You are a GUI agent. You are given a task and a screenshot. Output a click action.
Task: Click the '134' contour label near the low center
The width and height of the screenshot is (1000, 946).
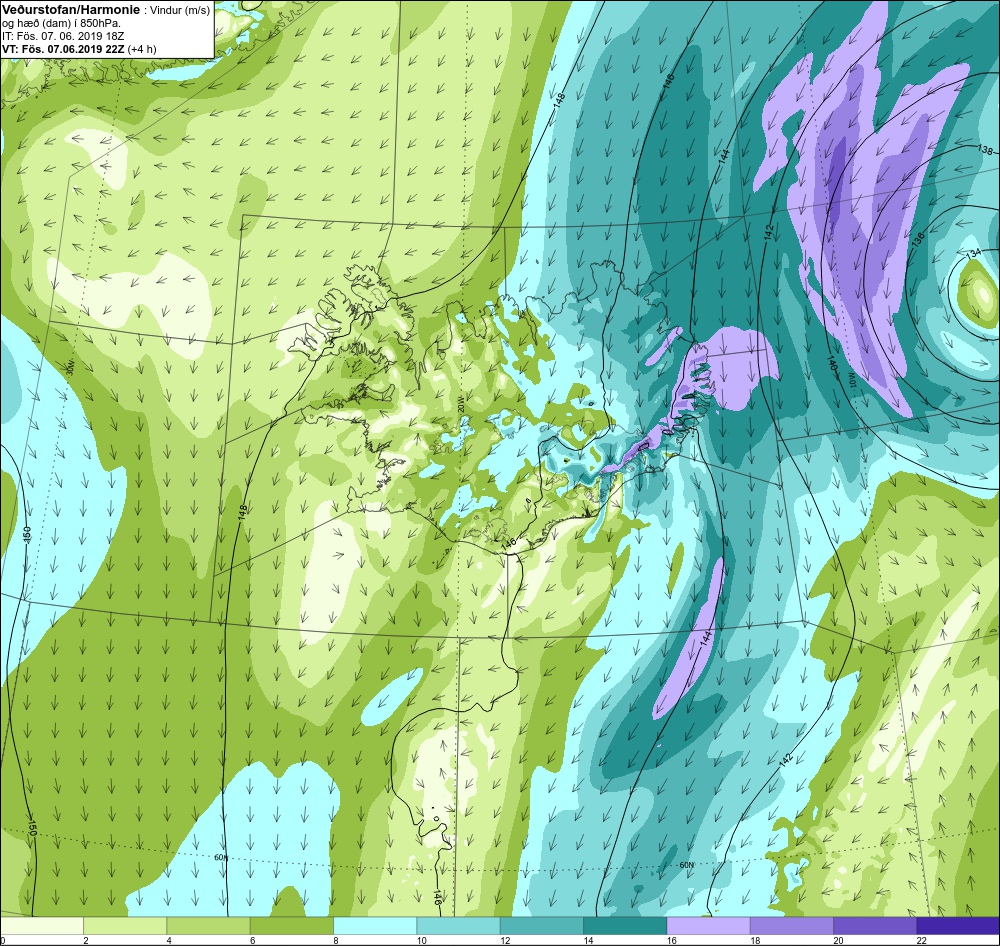click(x=973, y=253)
